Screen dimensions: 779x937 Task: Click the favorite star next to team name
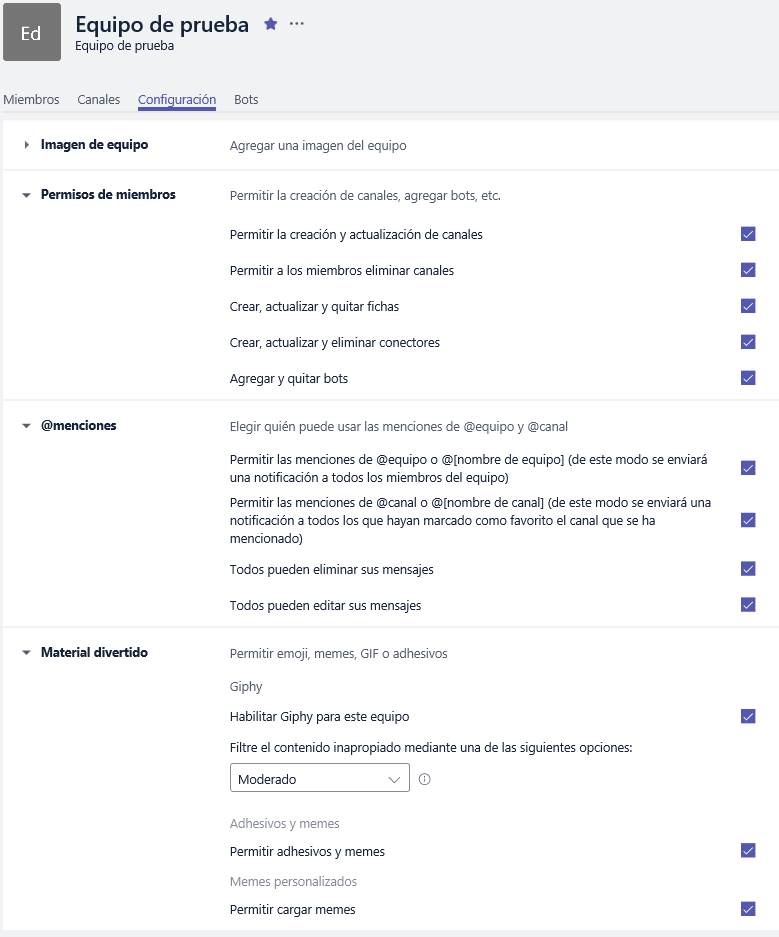(270, 24)
